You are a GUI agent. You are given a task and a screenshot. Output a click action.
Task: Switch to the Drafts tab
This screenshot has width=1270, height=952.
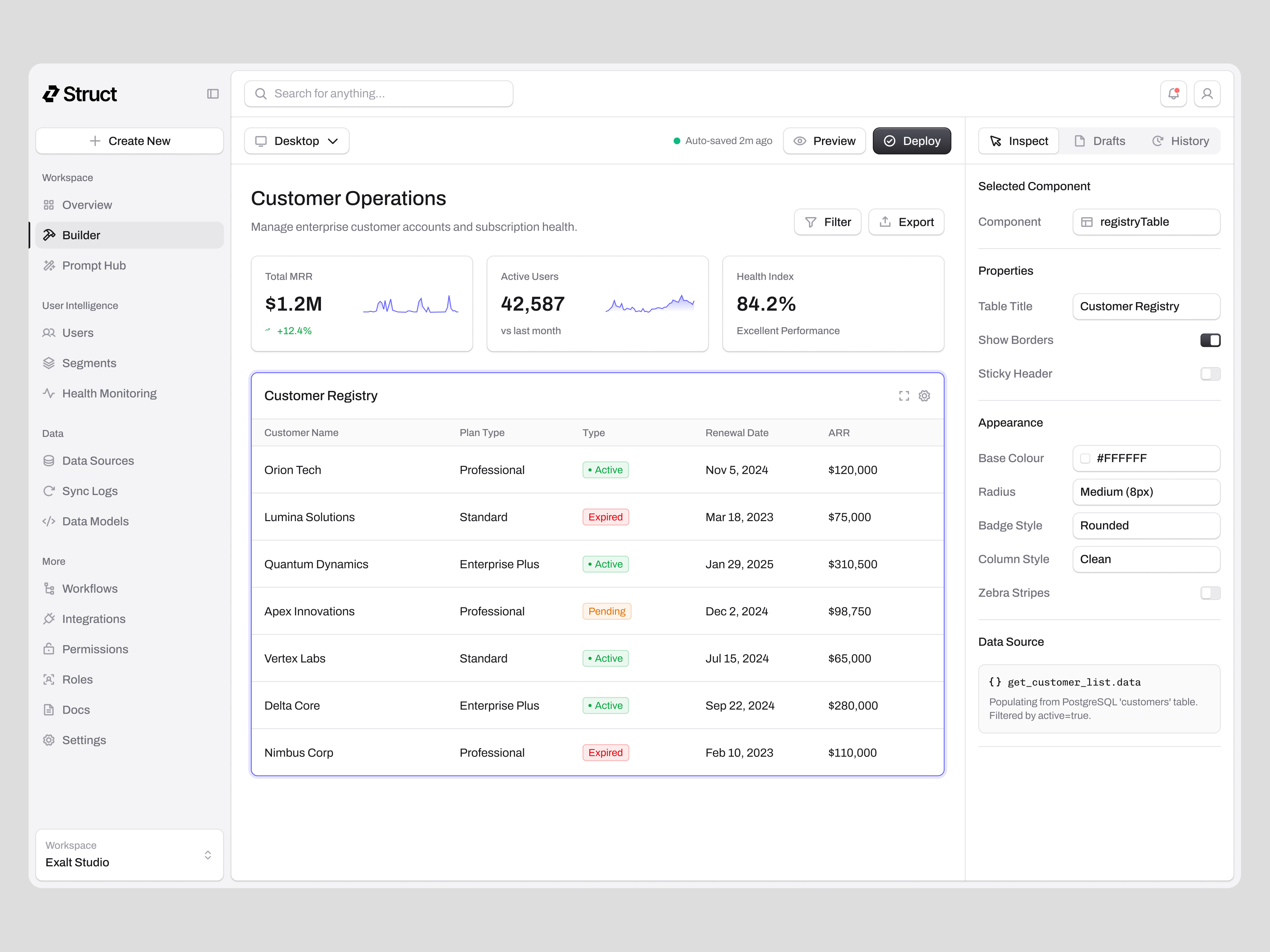(1100, 141)
